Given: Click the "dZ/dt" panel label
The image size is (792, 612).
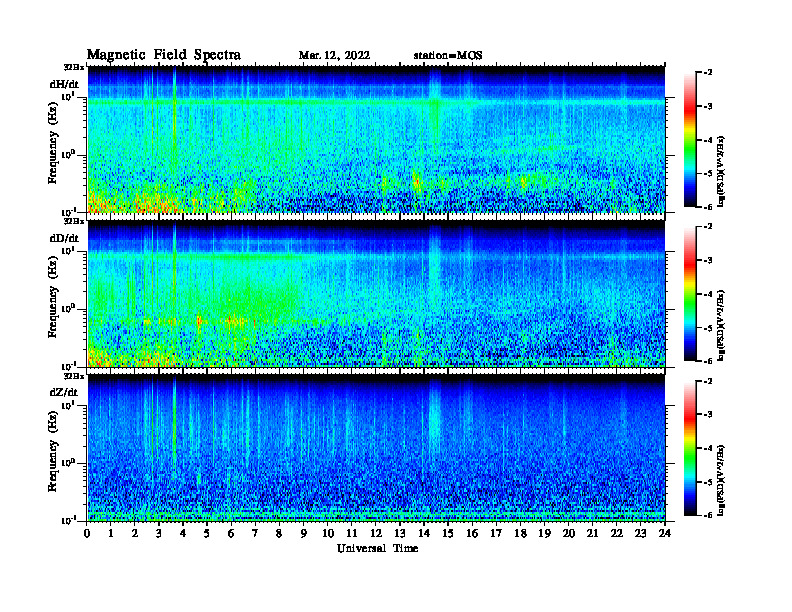Looking at the screenshot, I should (64, 392).
